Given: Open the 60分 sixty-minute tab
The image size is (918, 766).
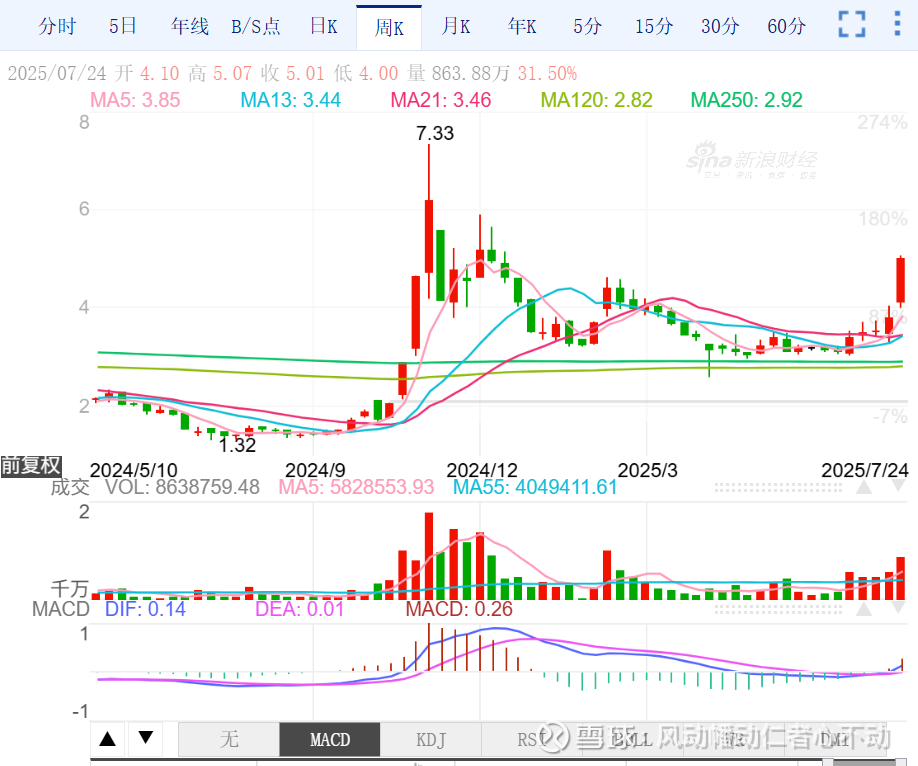Looking at the screenshot, I should pyautogui.click(x=786, y=26).
